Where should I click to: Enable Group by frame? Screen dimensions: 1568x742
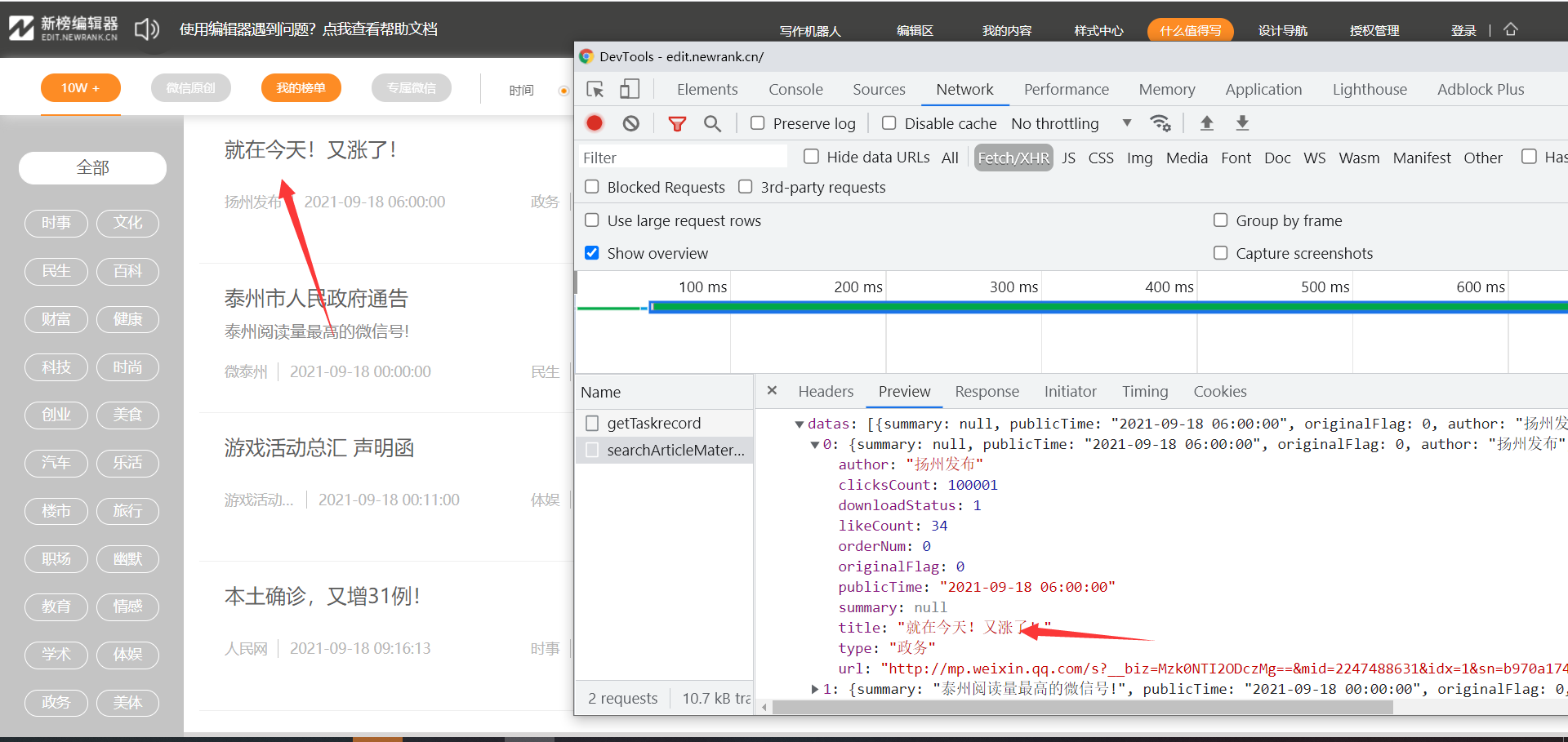pyautogui.click(x=1221, y=220)
